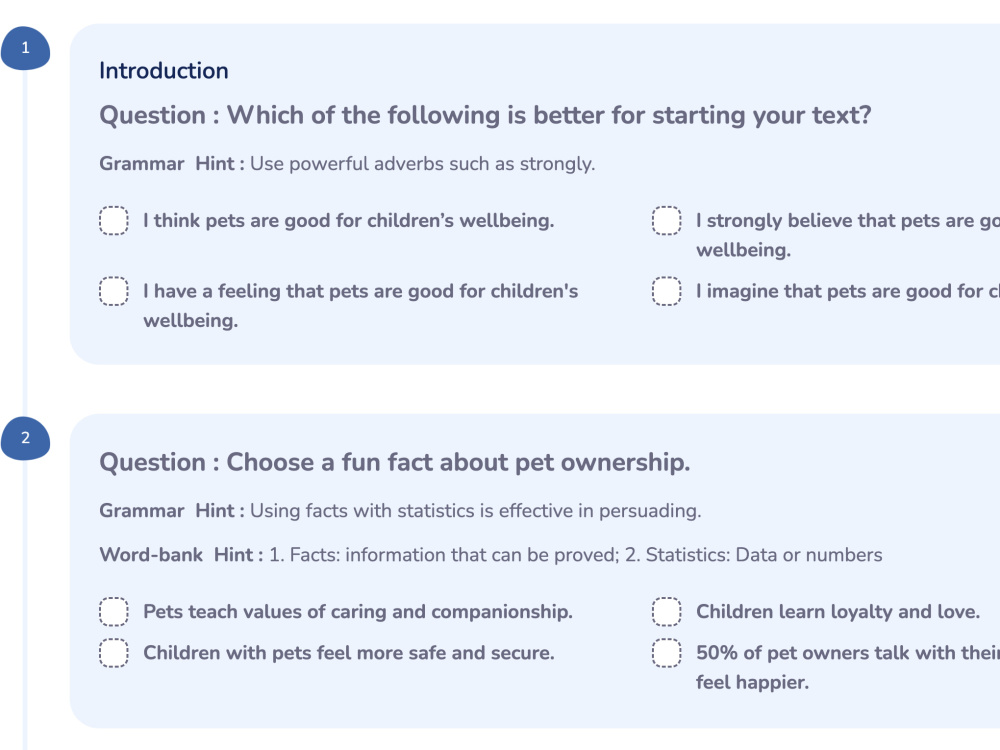Screen dimensions: 1000x750
Task: Click the vertical timeline line between steps
Action: click(x=26, y=243)
